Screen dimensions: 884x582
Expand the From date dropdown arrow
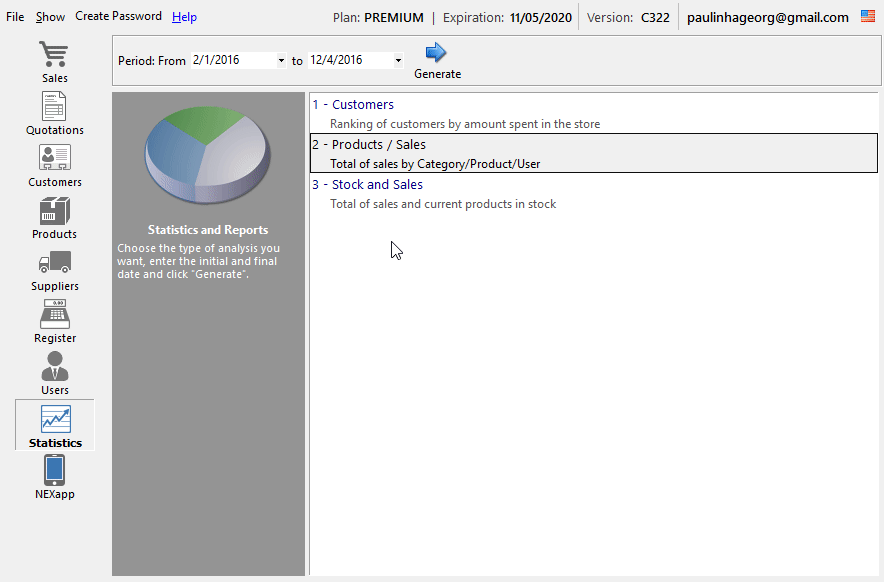(281, 60)
